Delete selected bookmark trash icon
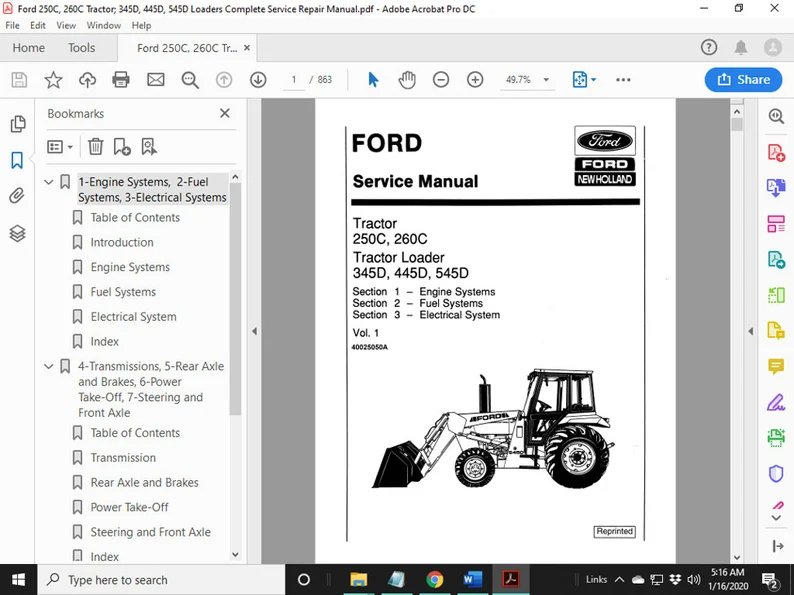 [96, 147]
